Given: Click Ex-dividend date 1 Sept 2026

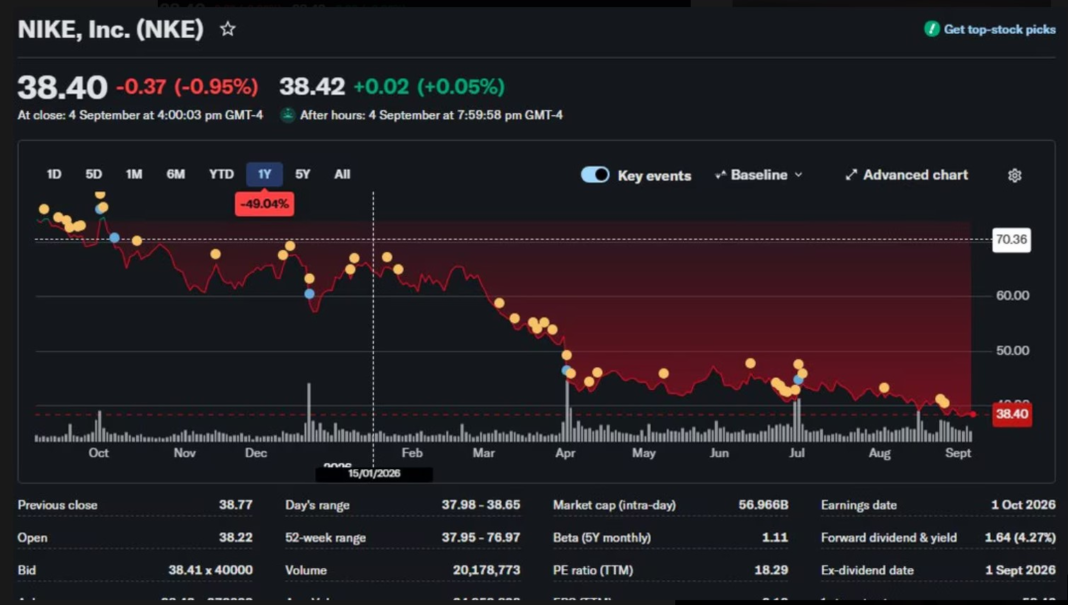Looking at the screenshot, I should [1020, 570].
